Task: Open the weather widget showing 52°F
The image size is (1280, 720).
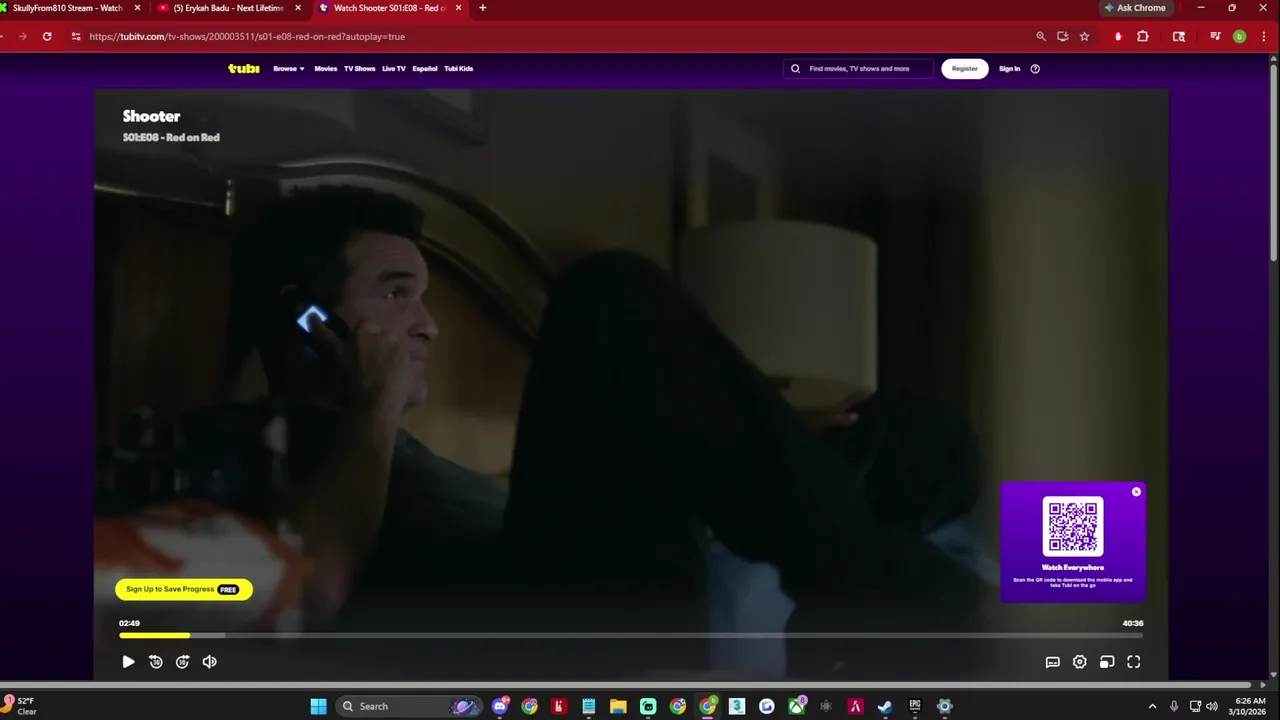Action: 20,706
